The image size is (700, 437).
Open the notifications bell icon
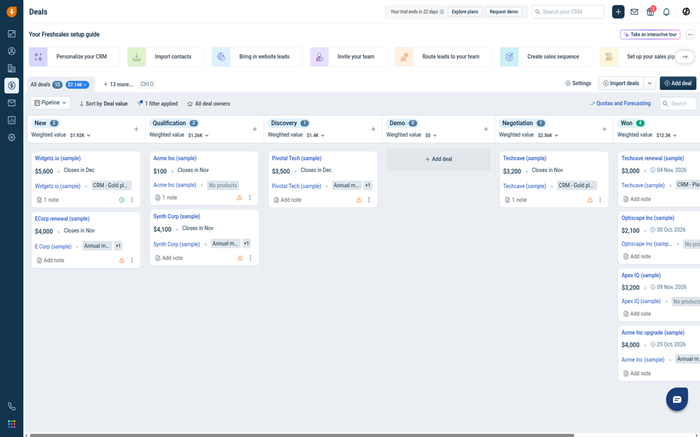click(x=667, y=12)
